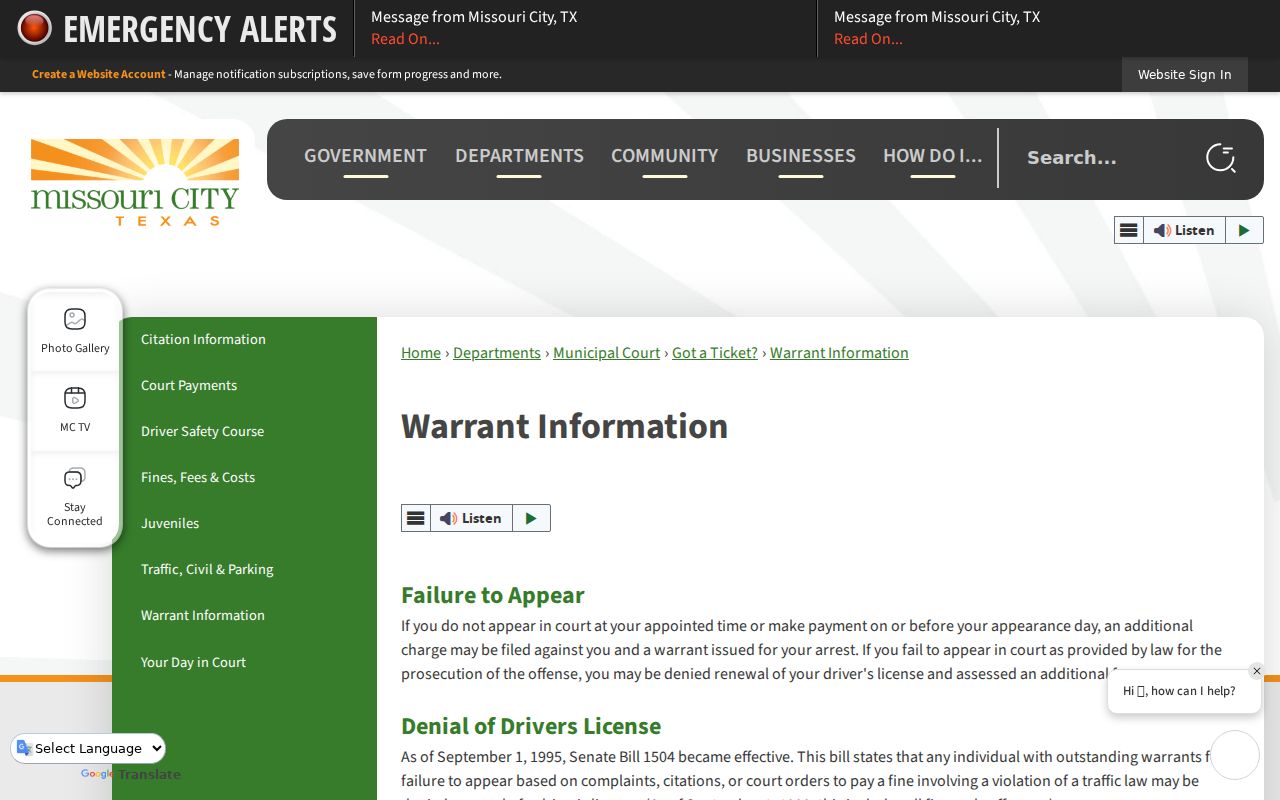Open the Stay Connected icon
Screen dimensions: 1280x800
click(x=75, y=497)
